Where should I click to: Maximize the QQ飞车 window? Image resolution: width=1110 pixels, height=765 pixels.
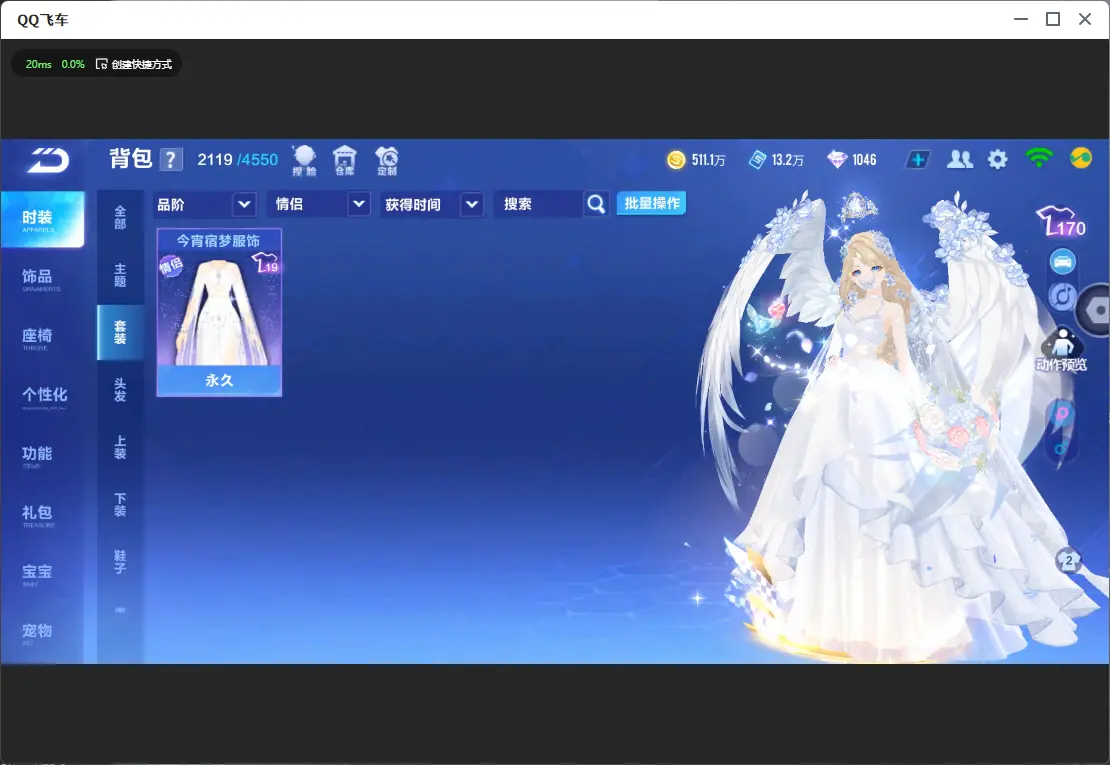point(1053,19)
